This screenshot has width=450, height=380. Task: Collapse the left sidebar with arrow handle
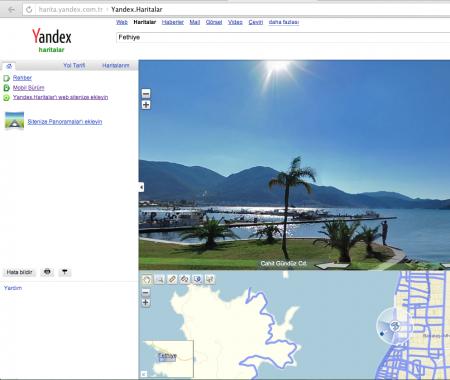[141, 187]
